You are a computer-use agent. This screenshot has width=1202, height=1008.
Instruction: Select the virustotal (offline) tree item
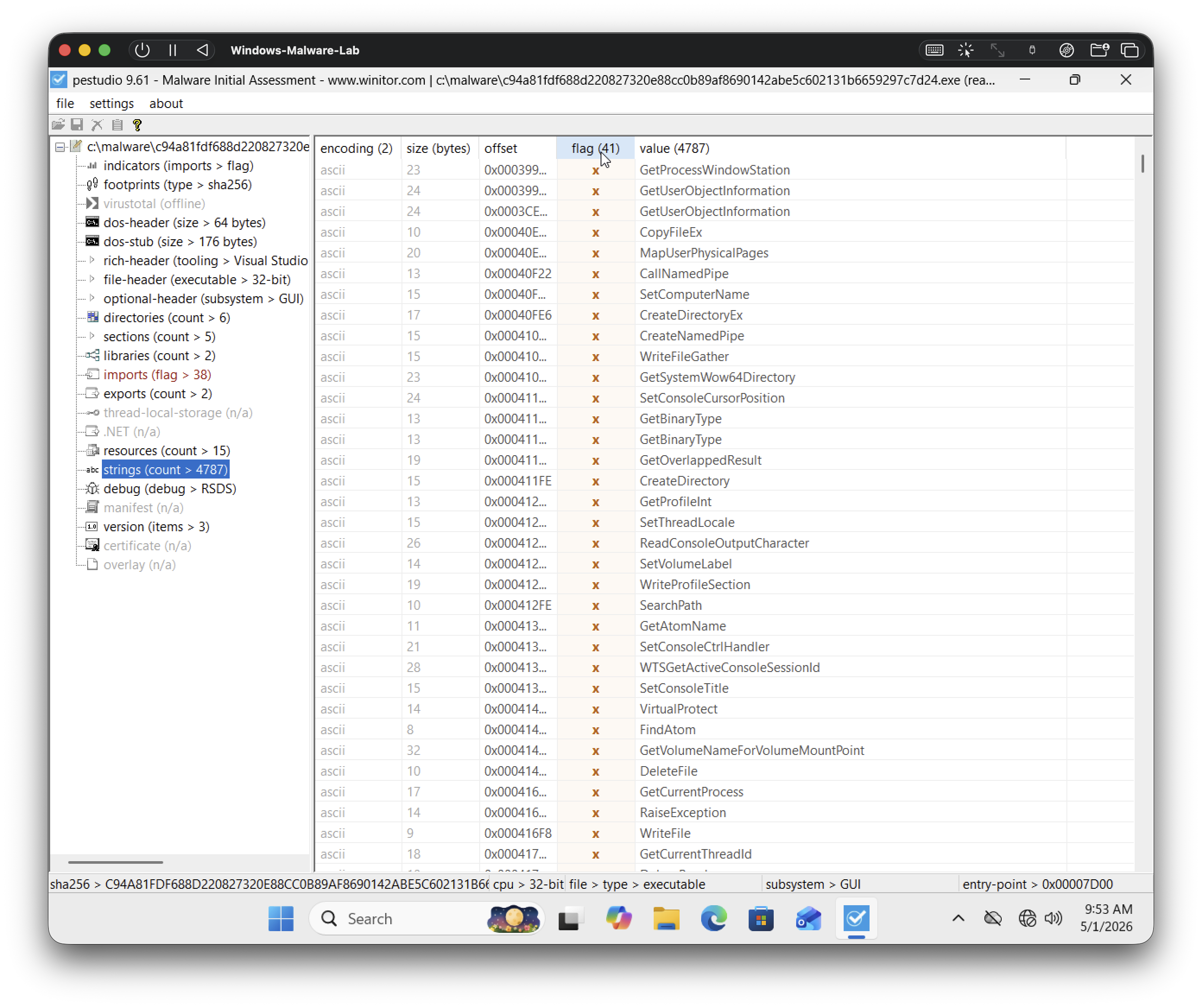point(154,203)
